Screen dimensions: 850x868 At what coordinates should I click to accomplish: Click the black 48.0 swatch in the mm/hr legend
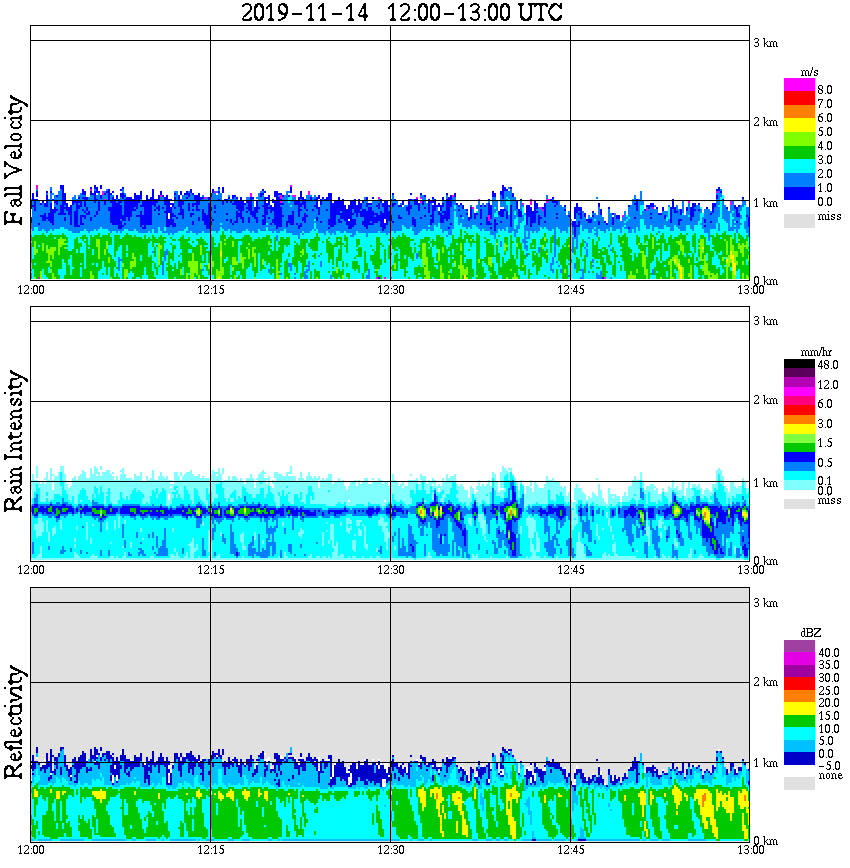(799, 364)
